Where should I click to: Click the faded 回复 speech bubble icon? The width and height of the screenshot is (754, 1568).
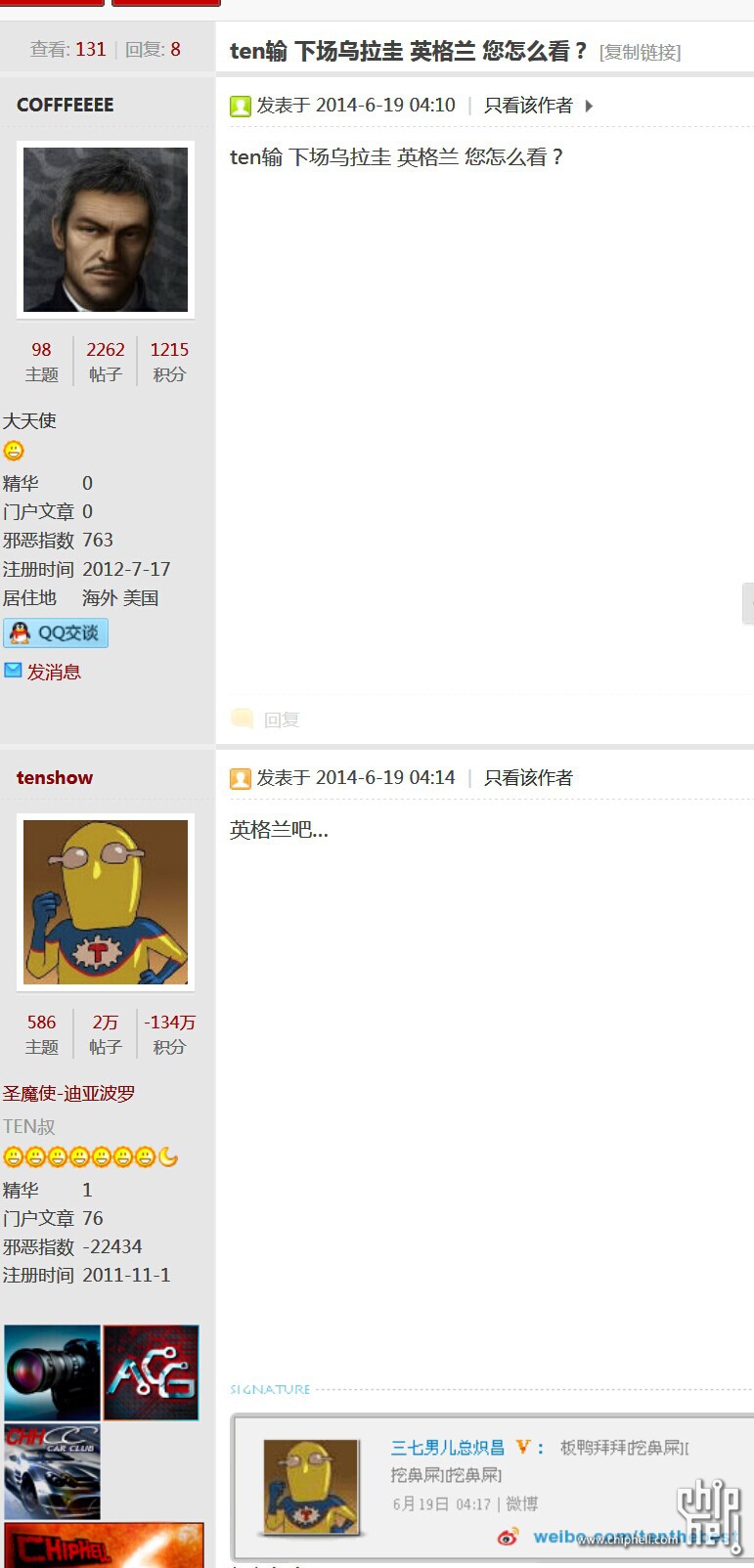click(242, 719)
